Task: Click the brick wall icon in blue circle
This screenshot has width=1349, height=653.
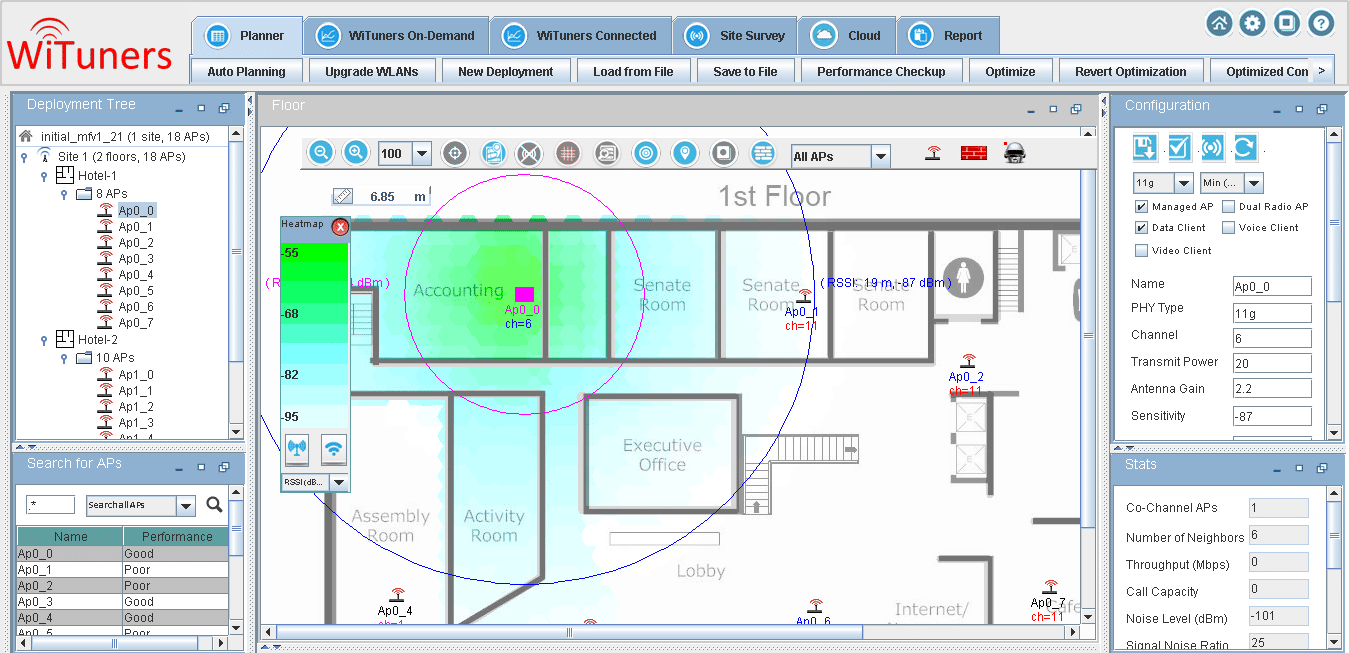Action: (x=763, y=153)
